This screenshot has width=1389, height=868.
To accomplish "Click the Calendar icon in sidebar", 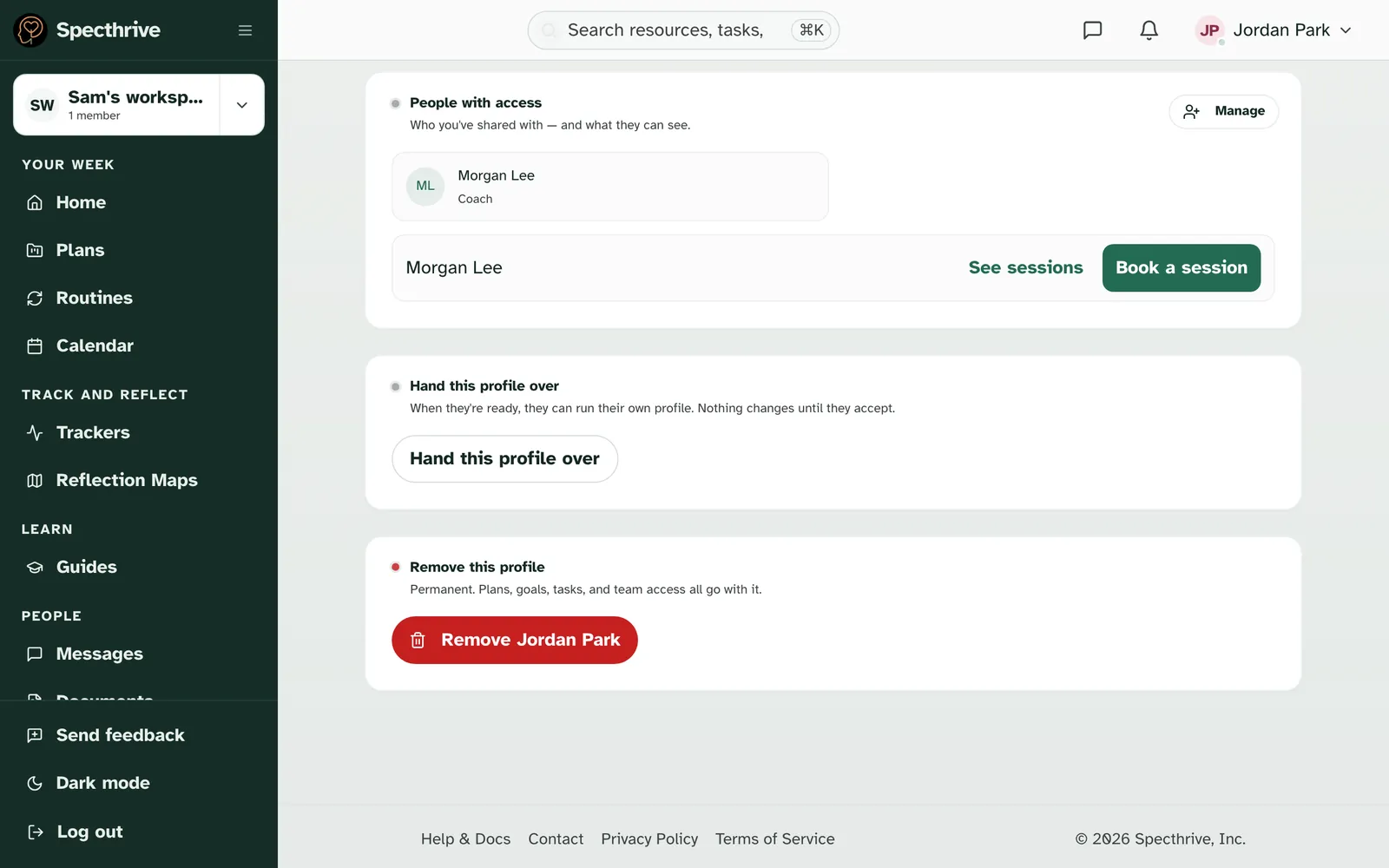I will (x=35, y=345).
